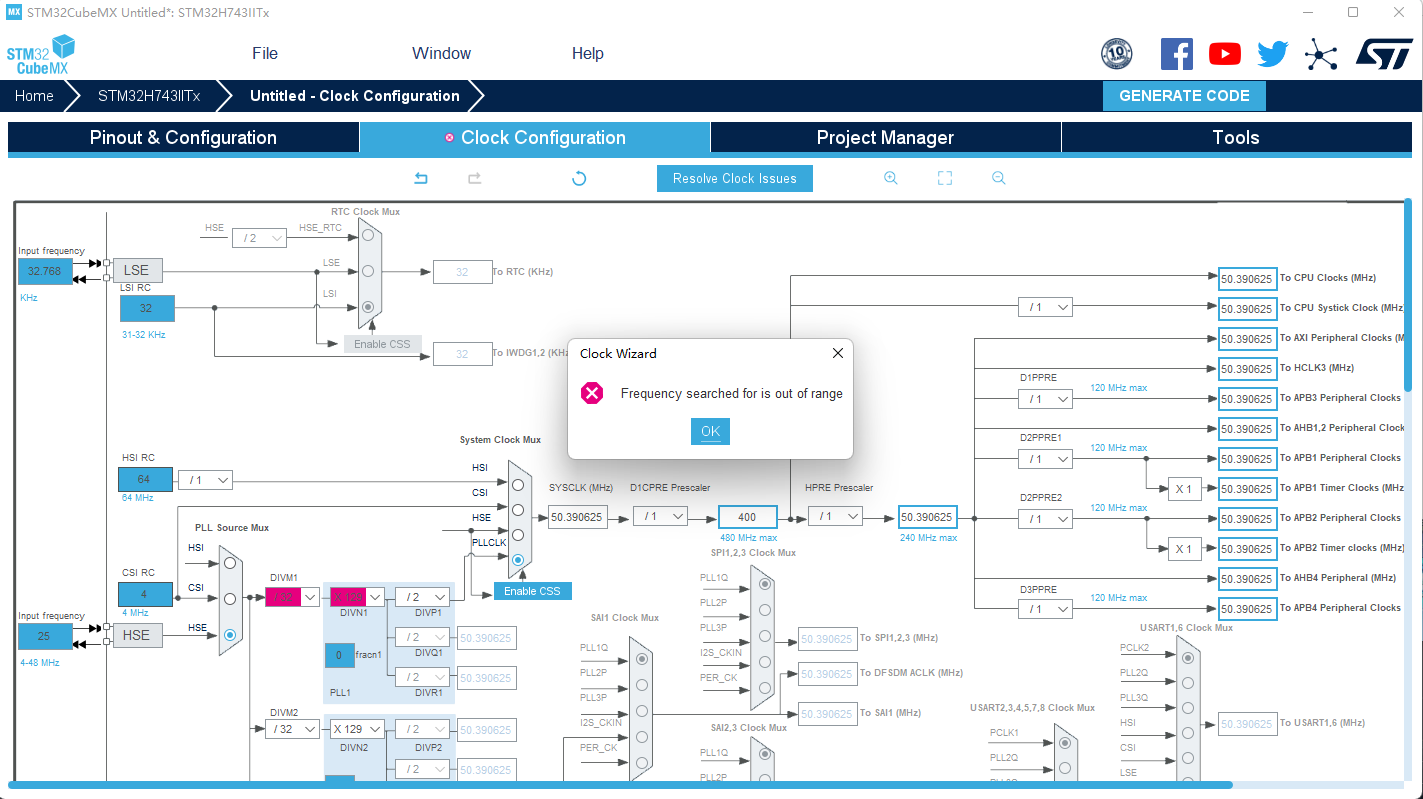
Task: Click the 400 D1CPRE output frequency field
Action: [747, 517]
